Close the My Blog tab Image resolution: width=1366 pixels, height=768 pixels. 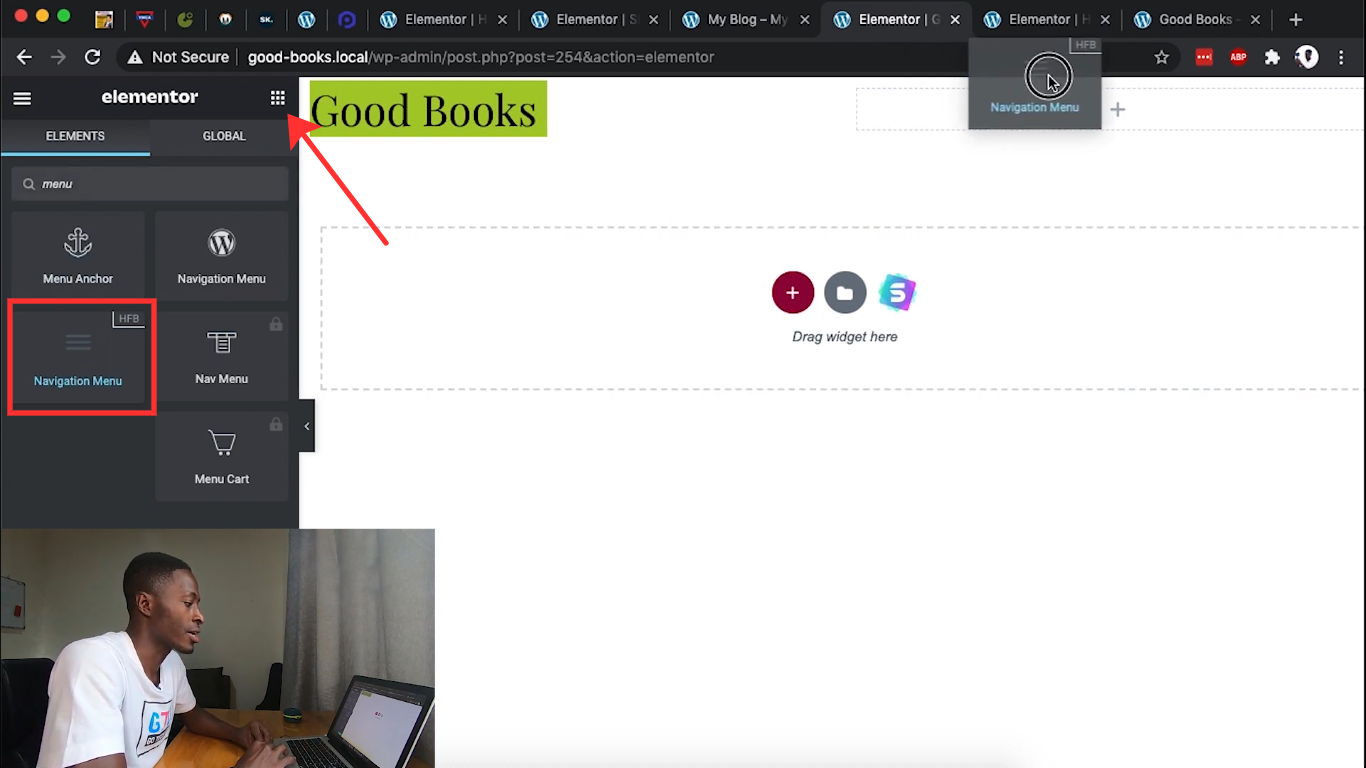[804, 19]
